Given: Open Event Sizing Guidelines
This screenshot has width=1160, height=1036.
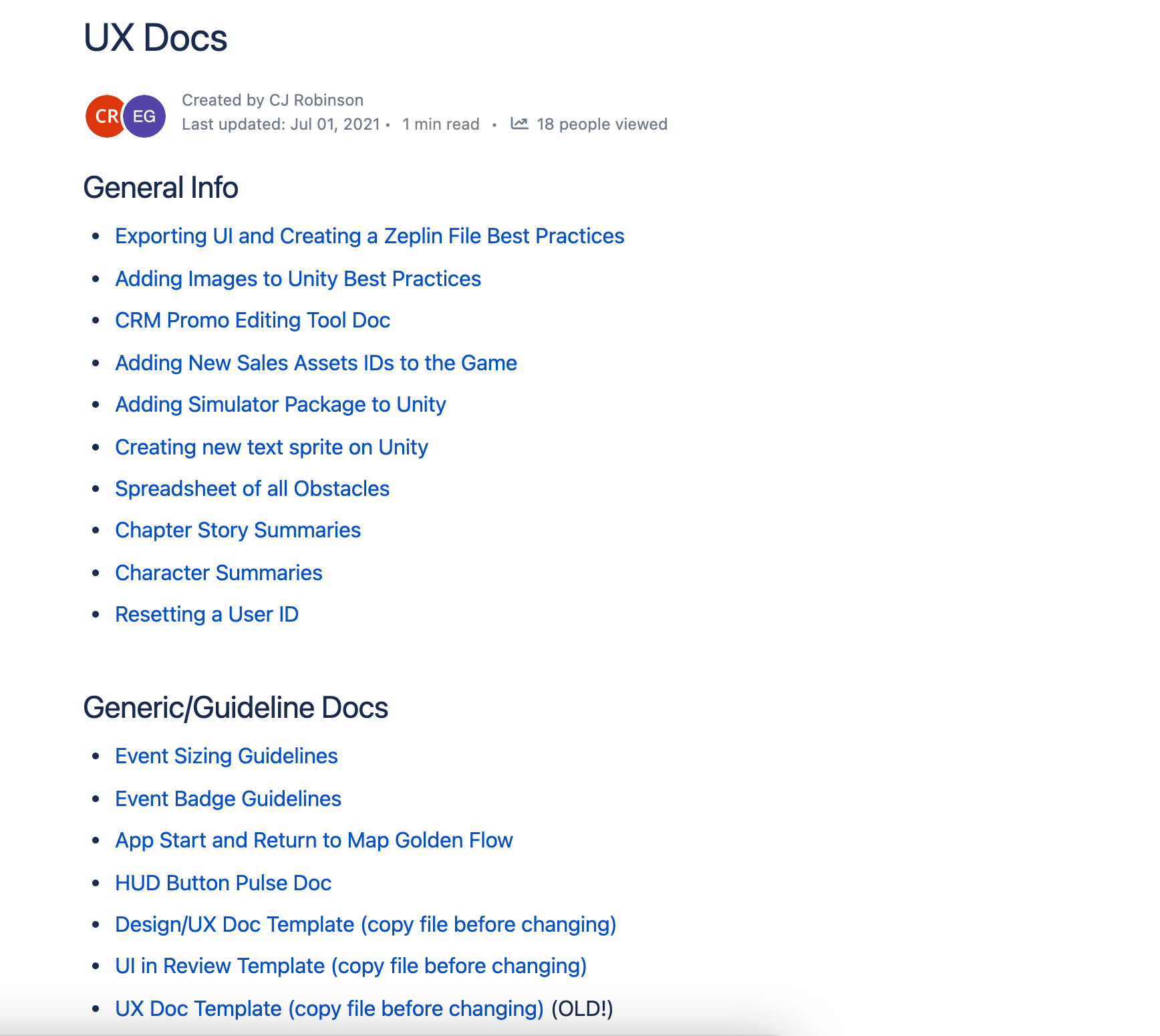Looking at the screenshot, I should tap(227, 756).
